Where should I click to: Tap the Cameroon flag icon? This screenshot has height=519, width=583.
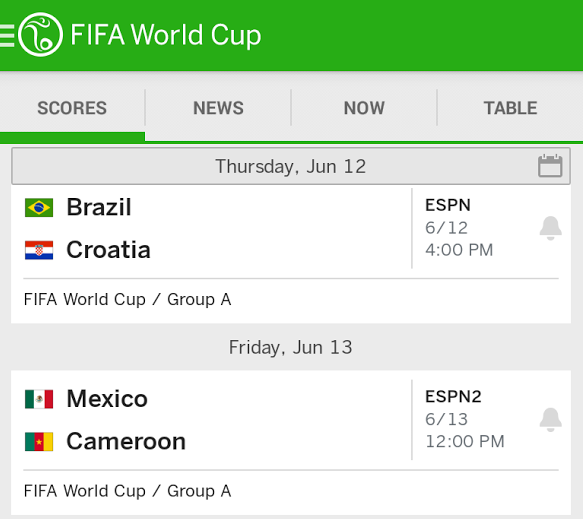coord(39,442)
